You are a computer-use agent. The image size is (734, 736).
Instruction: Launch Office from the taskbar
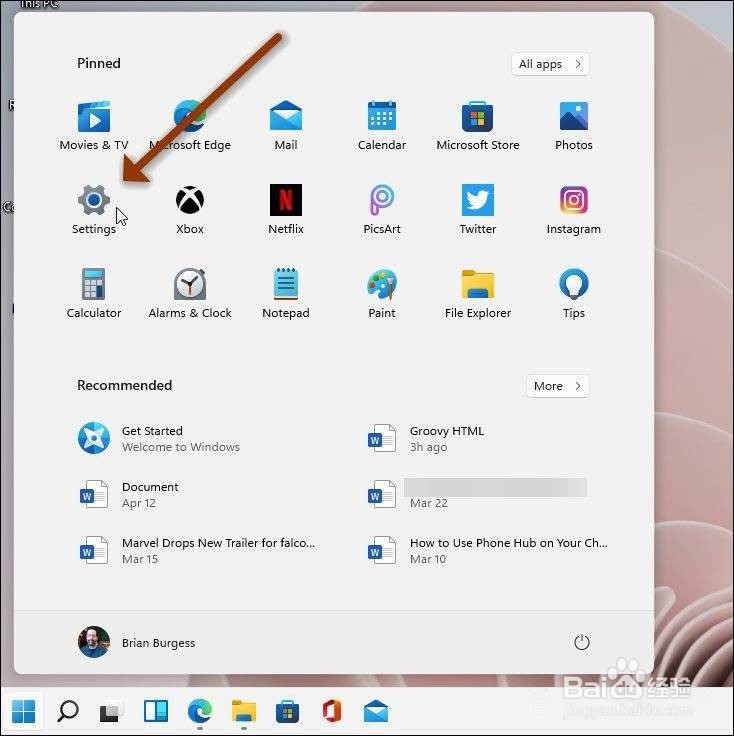(331, 711)
